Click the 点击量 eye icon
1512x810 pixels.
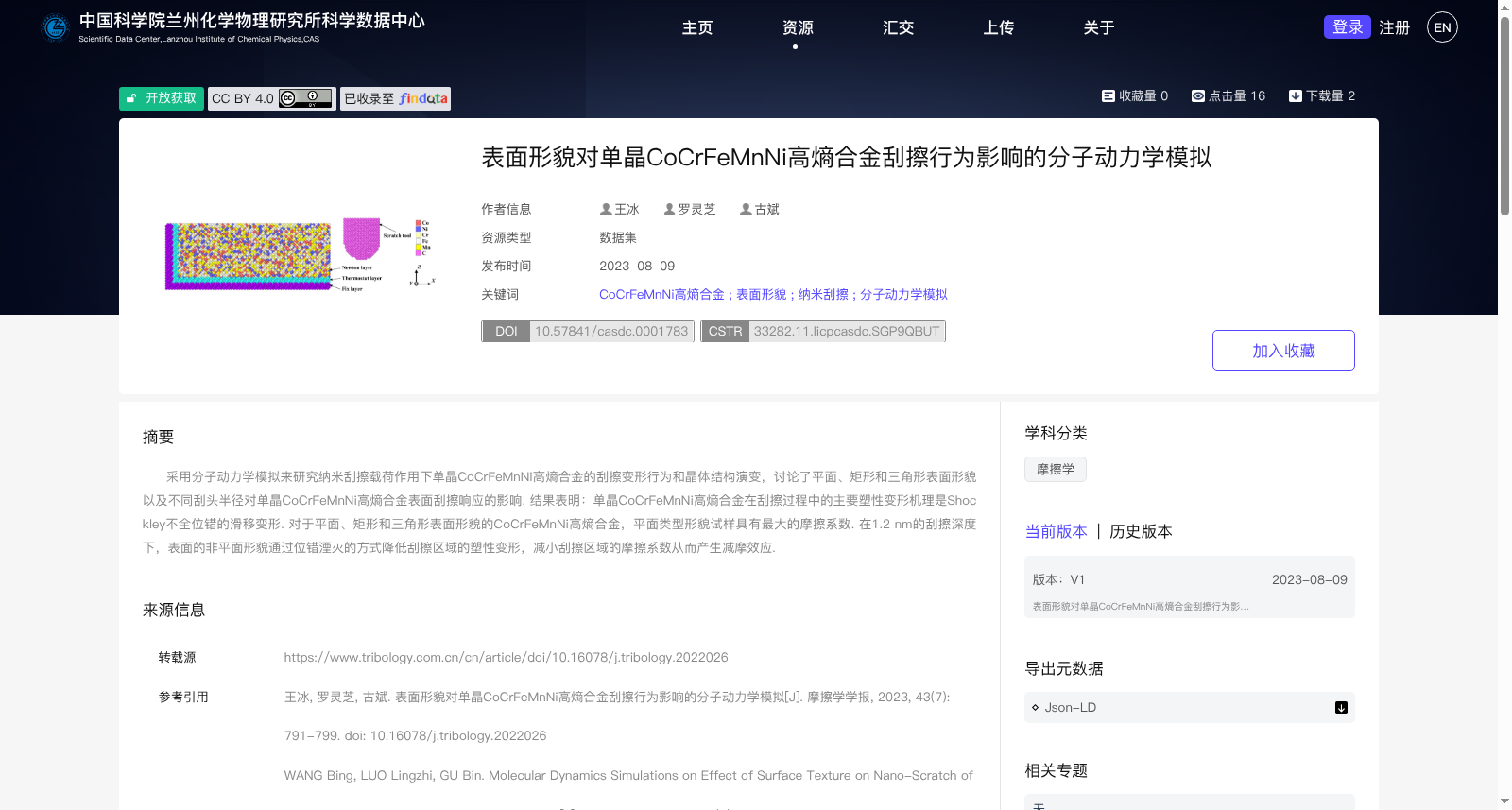click(1198, 95)
